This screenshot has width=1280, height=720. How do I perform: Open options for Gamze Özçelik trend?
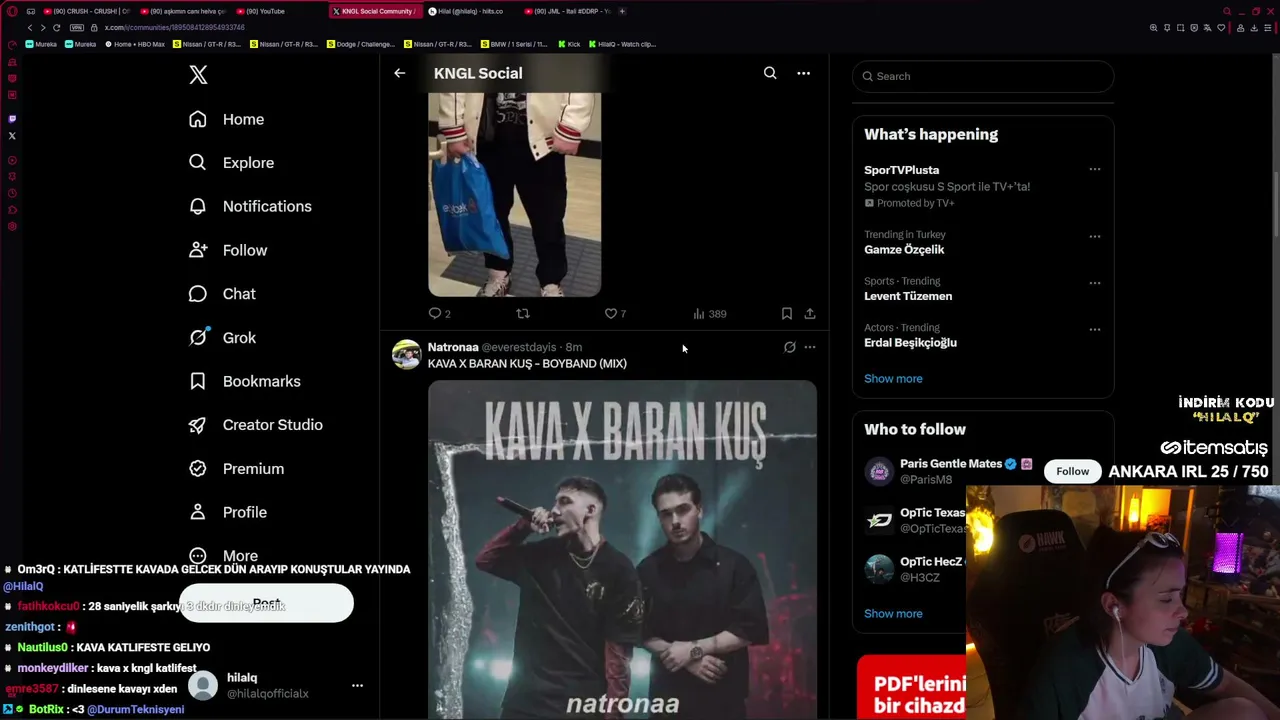(x=1095, y=237)
